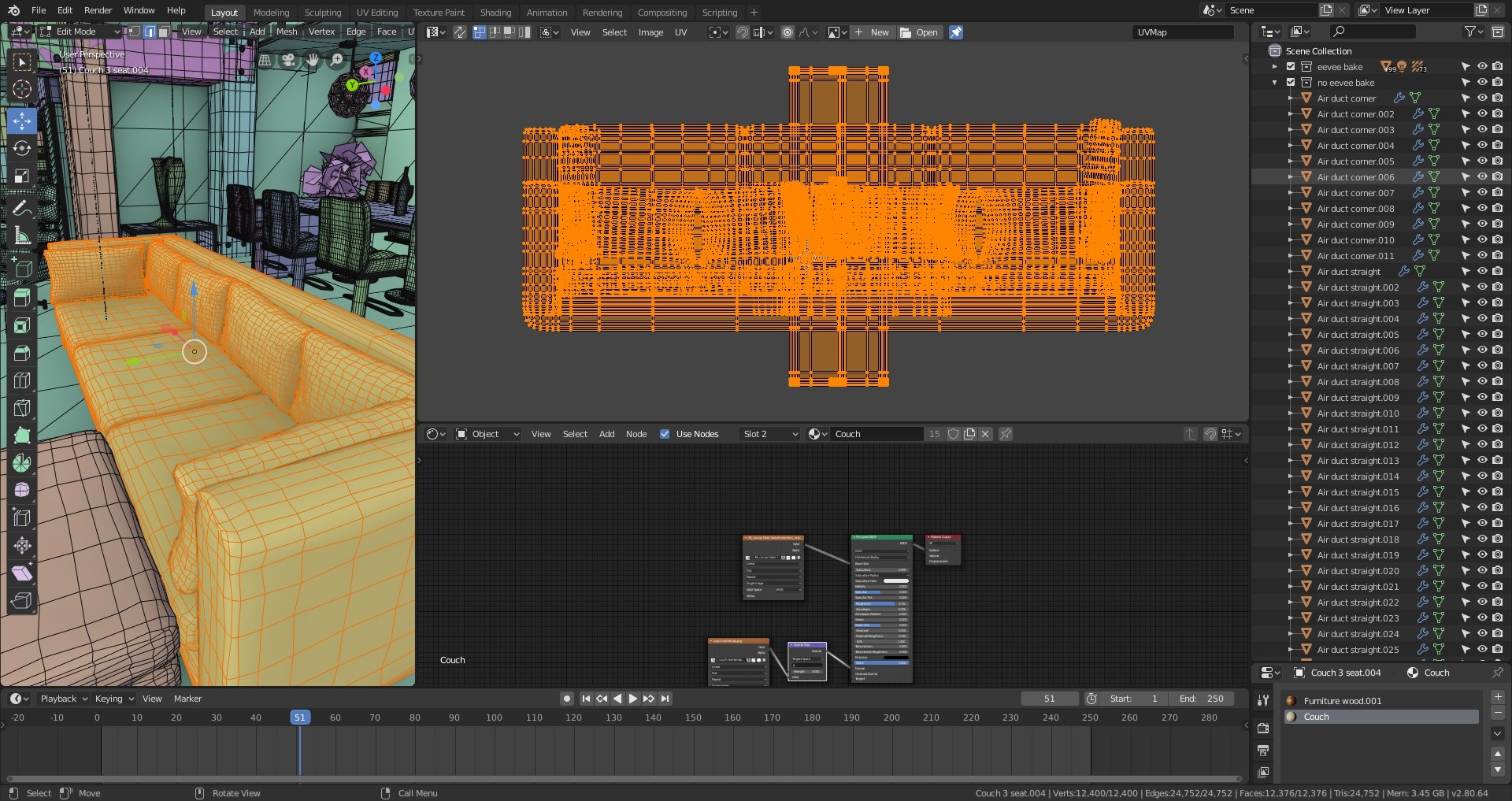Activate the Loop Cut tool
This screenshot has width=1512, height=801.
[x=22, y=381]
